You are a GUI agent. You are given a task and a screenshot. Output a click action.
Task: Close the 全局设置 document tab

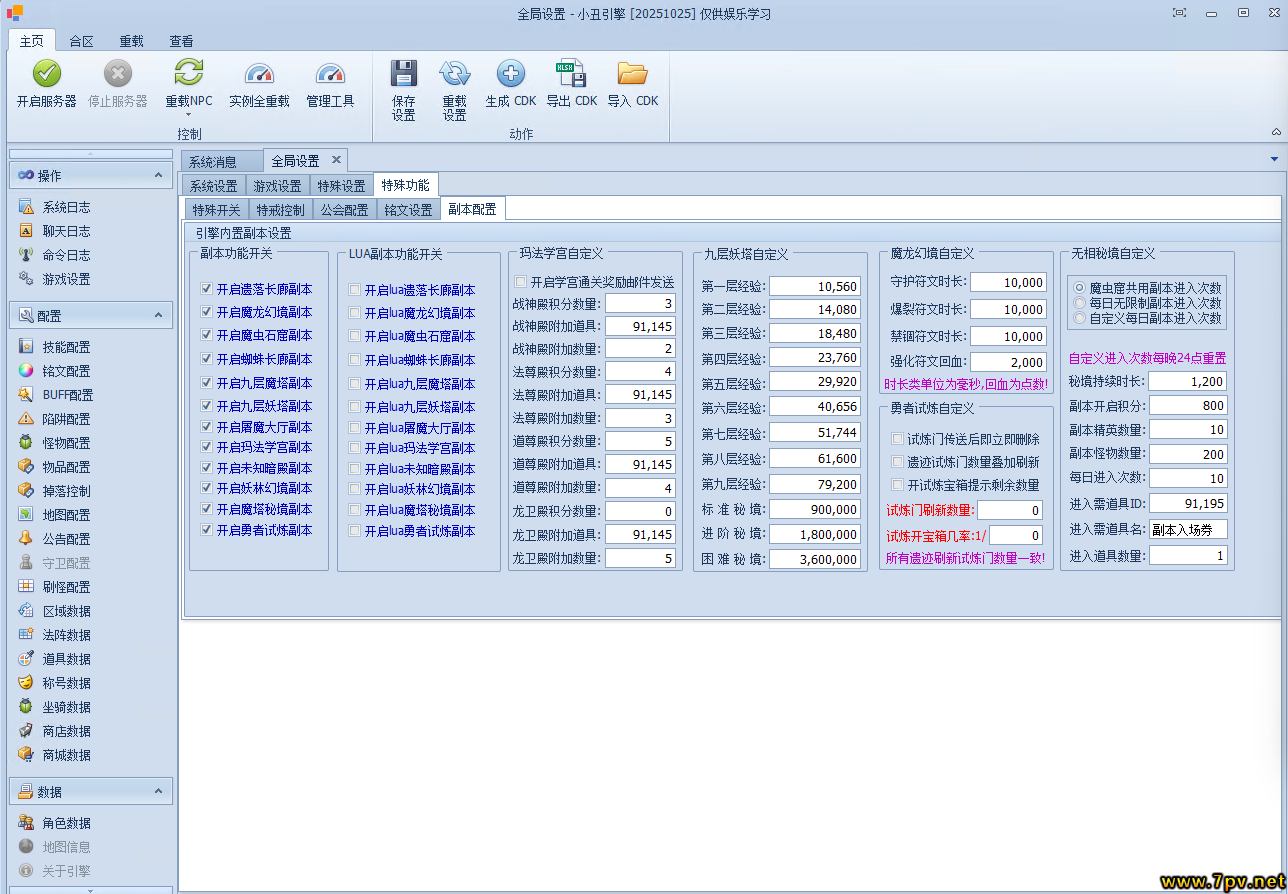[x=336, y=160]
